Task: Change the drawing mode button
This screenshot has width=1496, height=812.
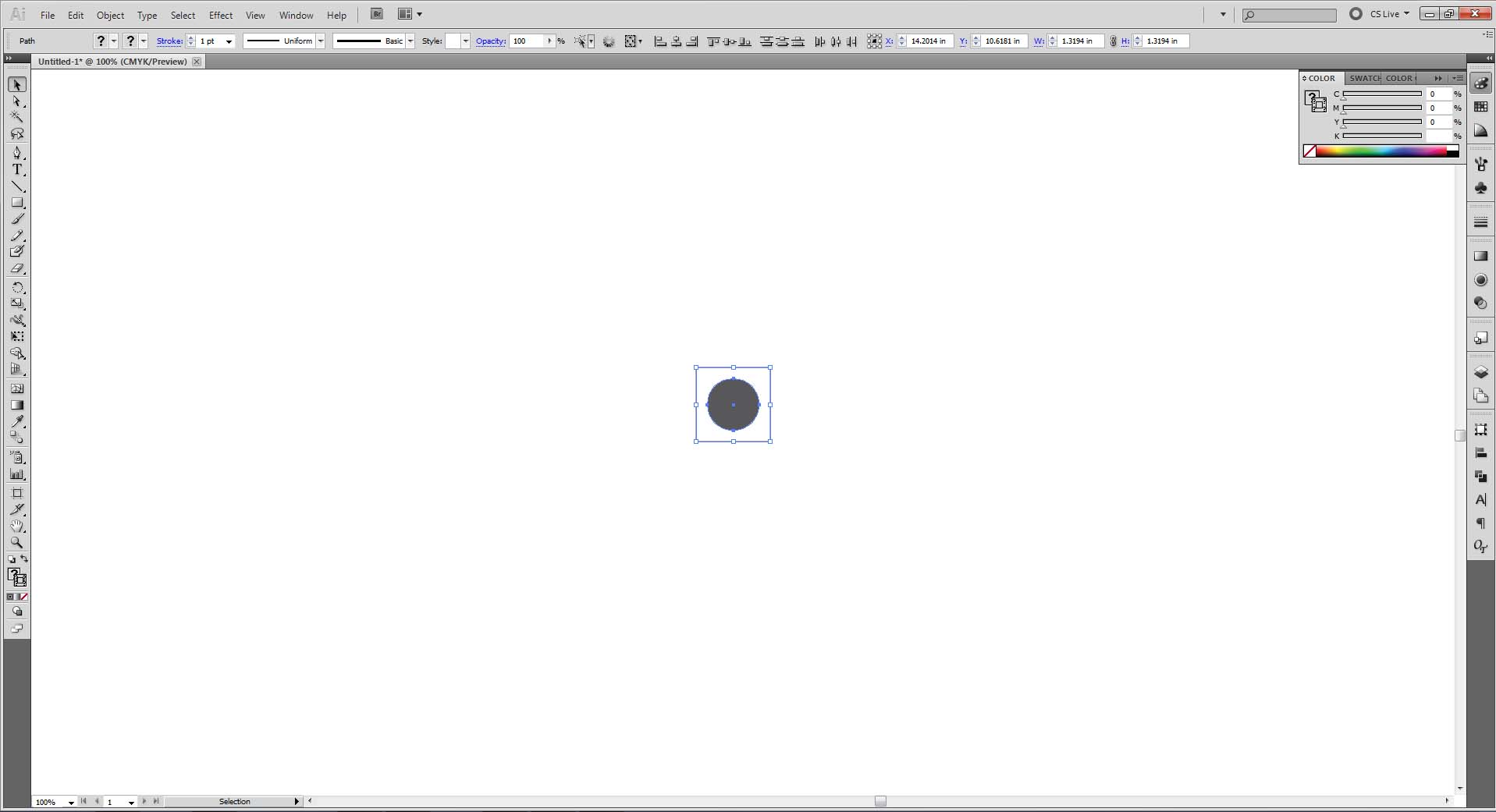Action: pos(17,612)
